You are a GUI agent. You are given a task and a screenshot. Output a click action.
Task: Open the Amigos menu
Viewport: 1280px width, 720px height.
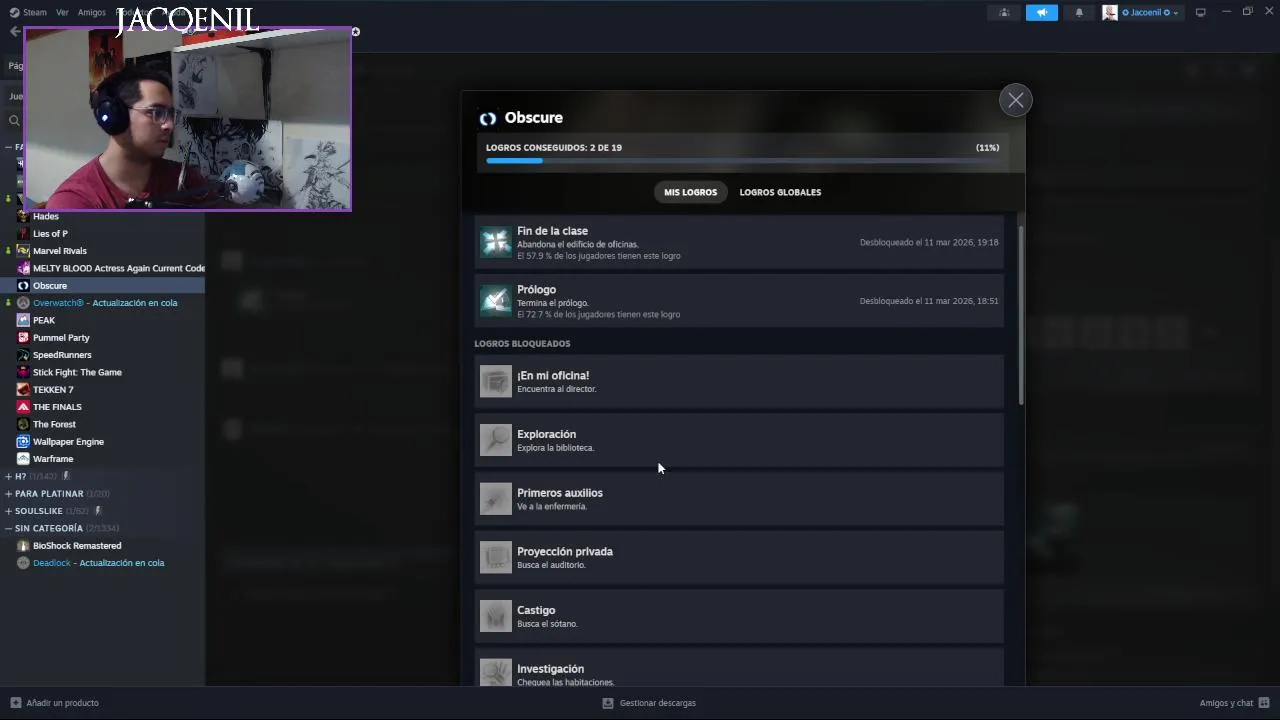tap(91, 12)
